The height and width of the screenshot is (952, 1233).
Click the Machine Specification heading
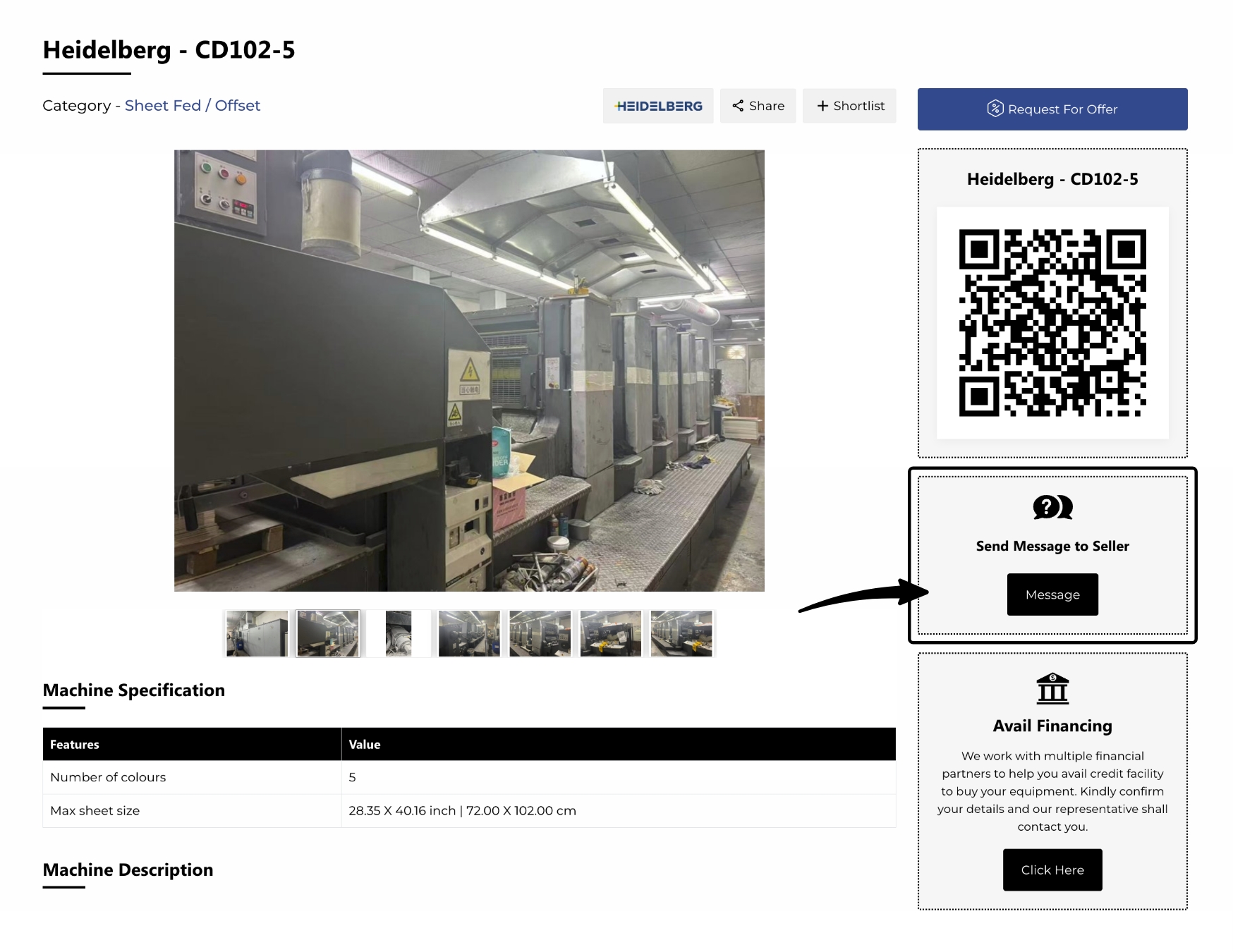point(134,690)
